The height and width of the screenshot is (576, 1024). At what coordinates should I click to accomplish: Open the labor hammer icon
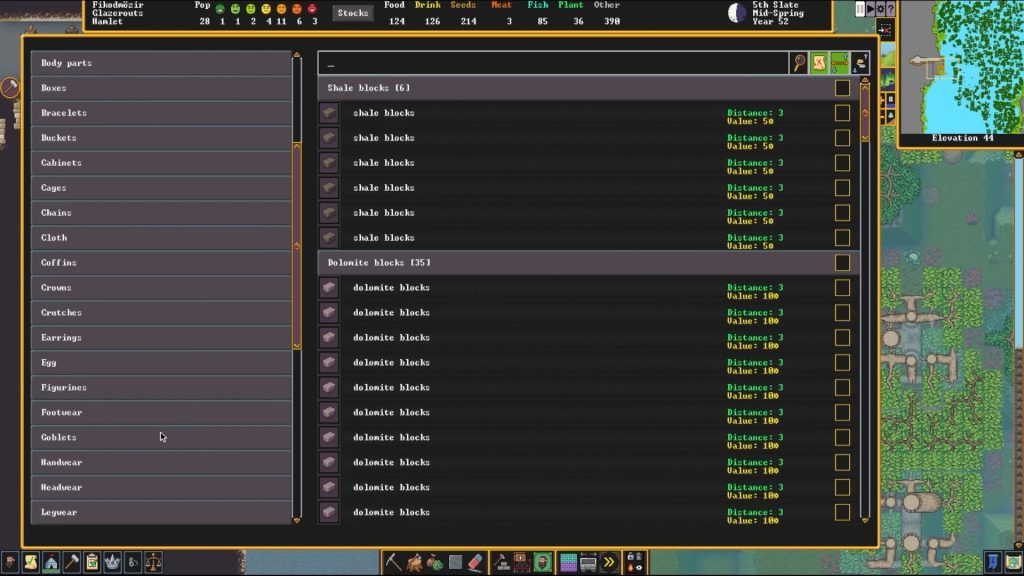71,562
